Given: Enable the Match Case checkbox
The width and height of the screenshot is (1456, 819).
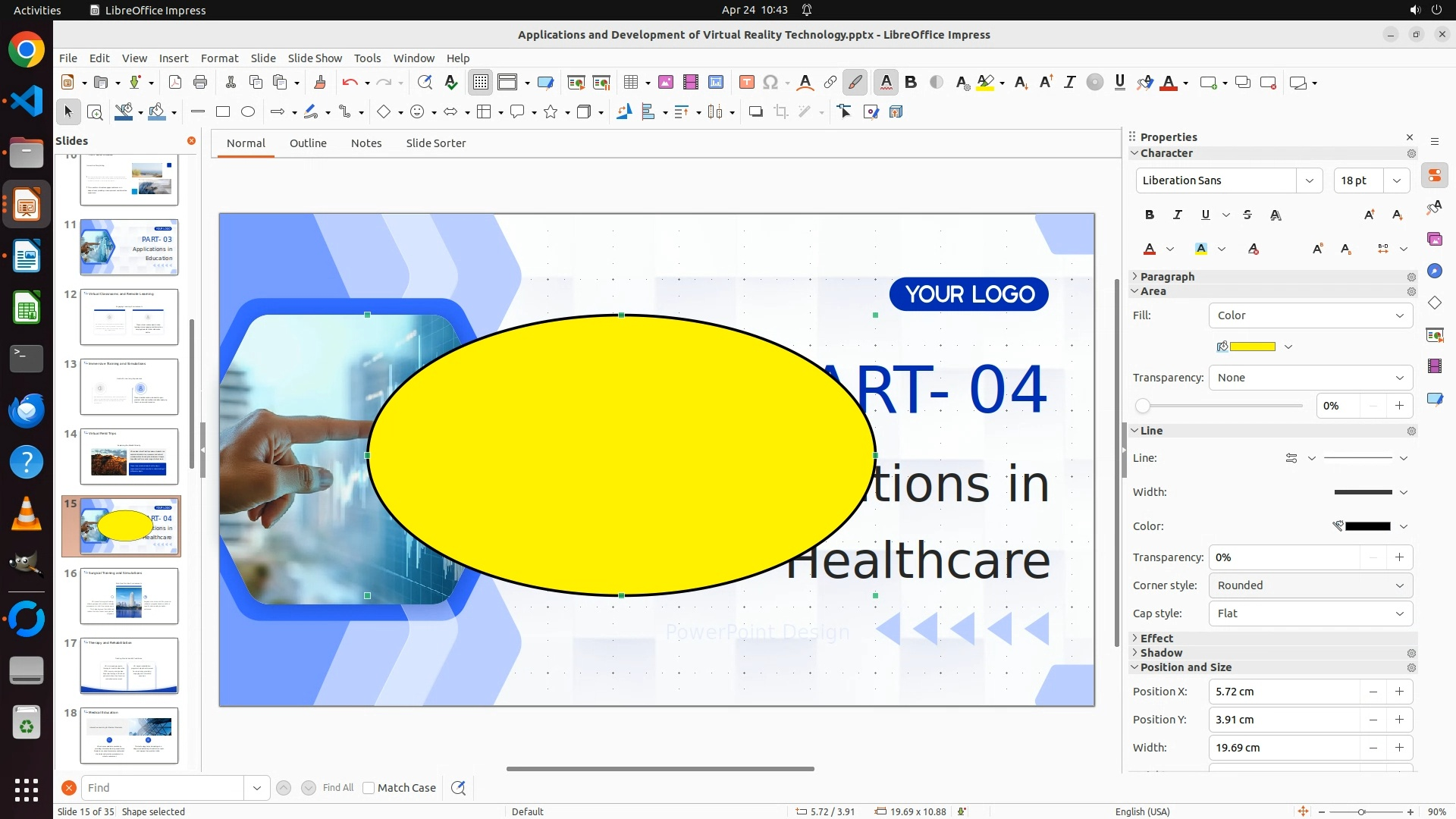Looking at the screenshot, I should 369,788.
